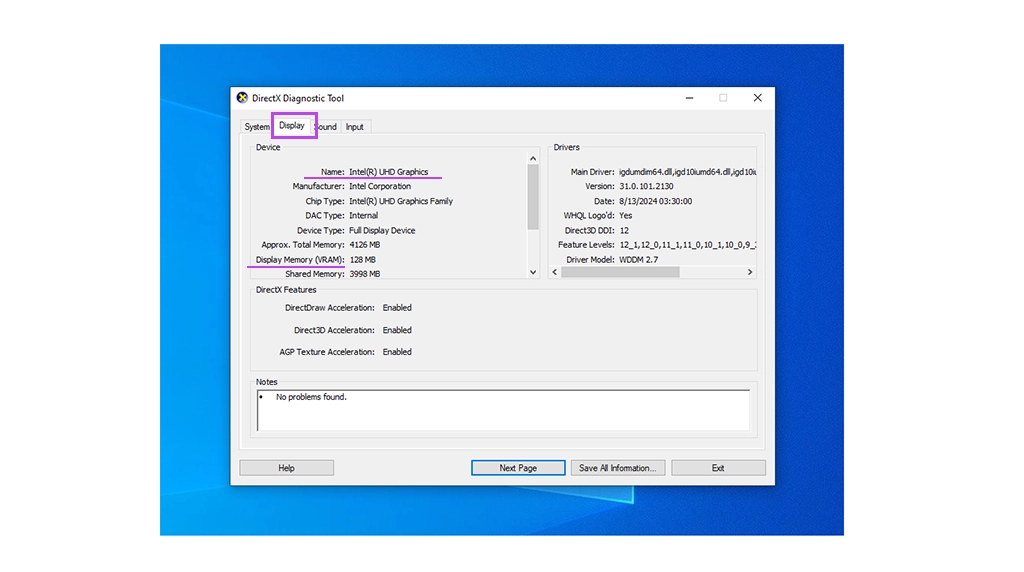Screen dimensions: 1024x572
Task: Click the Direct3D DDI value 12
Action: click(624, 230)
